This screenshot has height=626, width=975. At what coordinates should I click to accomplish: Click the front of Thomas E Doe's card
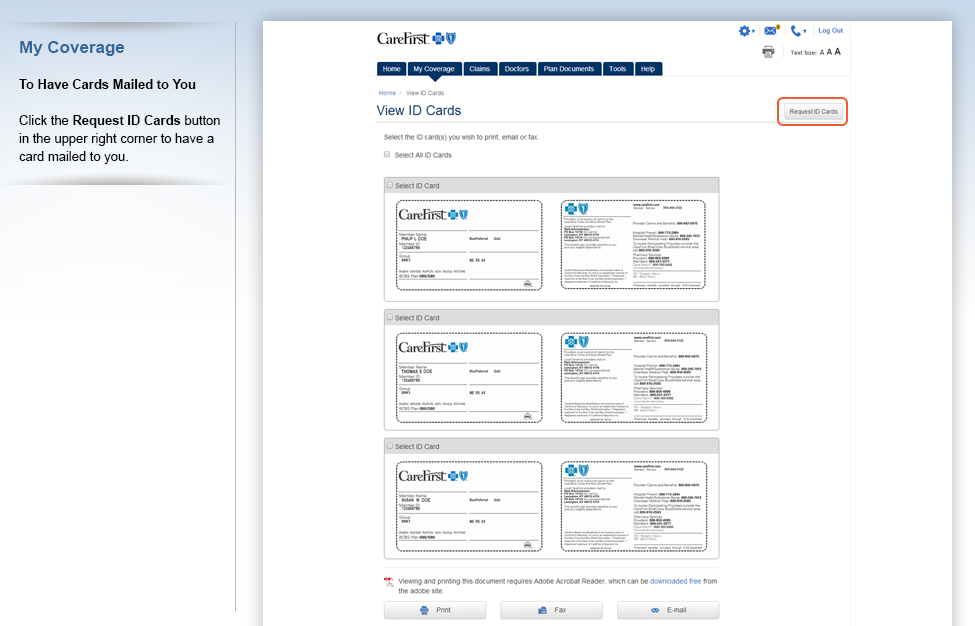coord(469,377)
